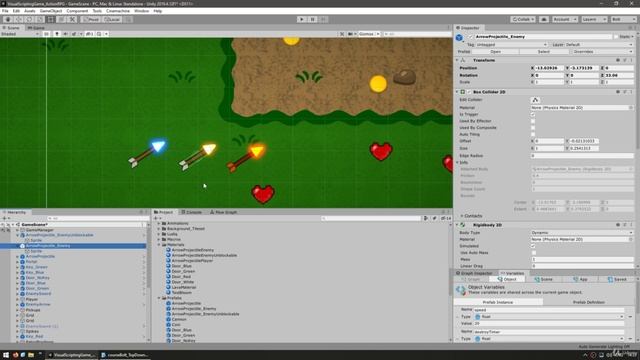Click the GameObject cube icon in Inspector
The height and width of the screenshot is (360, 640).
coord(459,38)
